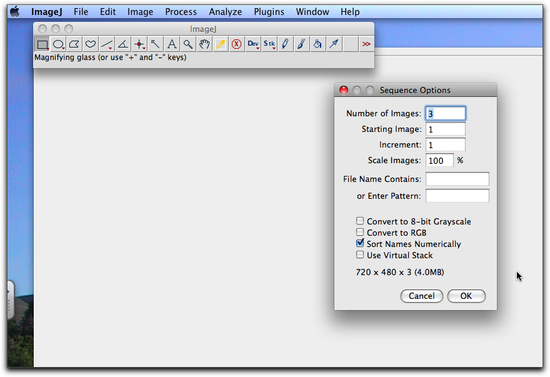Click the red circled X toolbar icon
Image resolution: width=550 pixels, height=377 pixels.
(236, 44)
